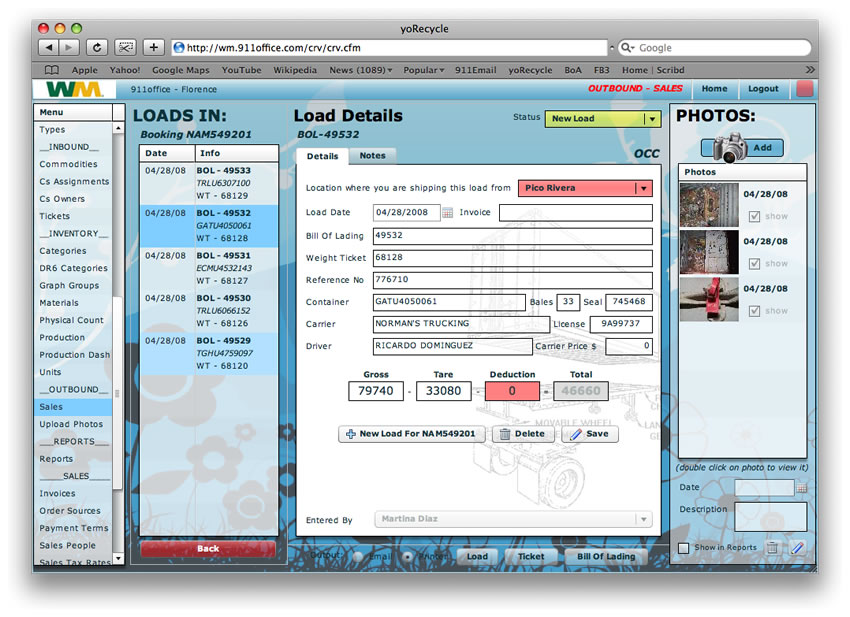Open Upload Photos in the side menu
The height and width of the screenshot is (617, 850).
71,424
